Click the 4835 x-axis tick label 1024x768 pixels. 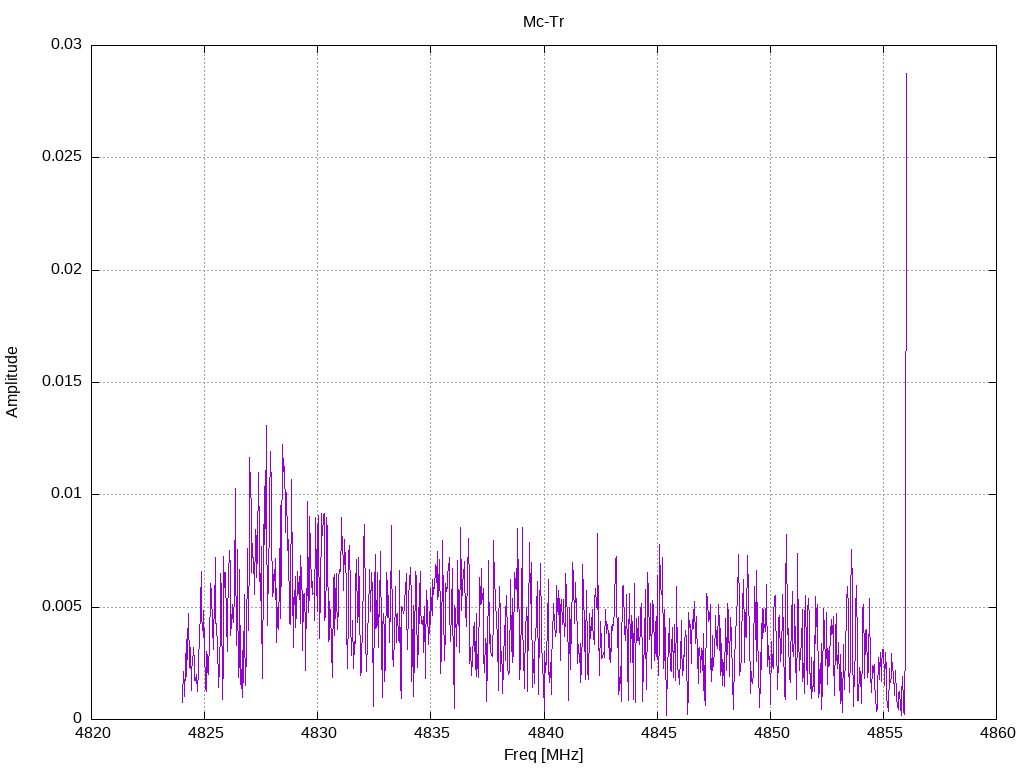(431, 733)
